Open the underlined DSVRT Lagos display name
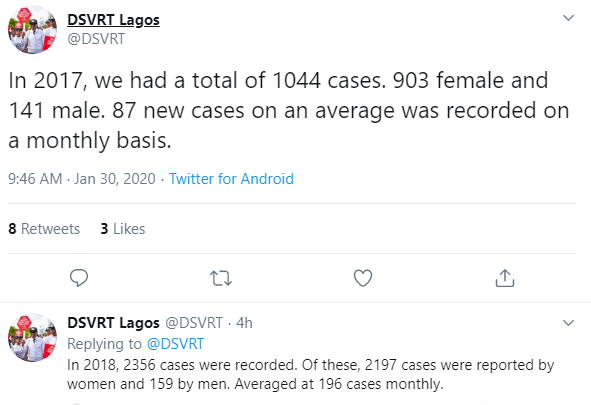This screenshot has width=591, height=405. pos(113,20)
